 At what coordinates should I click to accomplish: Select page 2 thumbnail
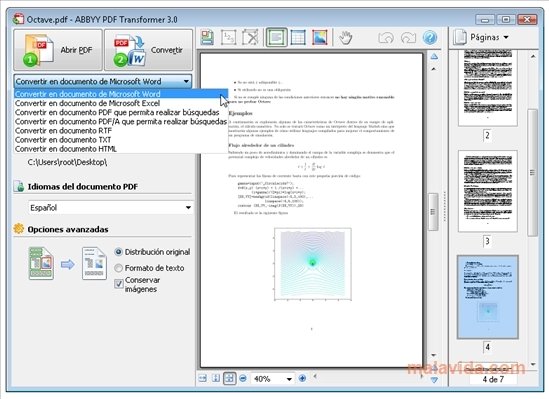487,88
